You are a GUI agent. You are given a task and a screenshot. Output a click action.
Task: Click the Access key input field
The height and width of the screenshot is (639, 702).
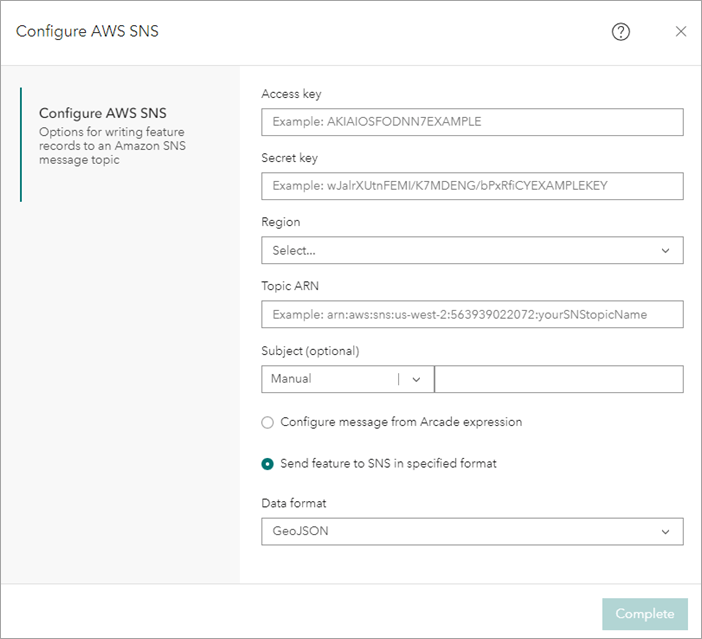pos(472,122)
